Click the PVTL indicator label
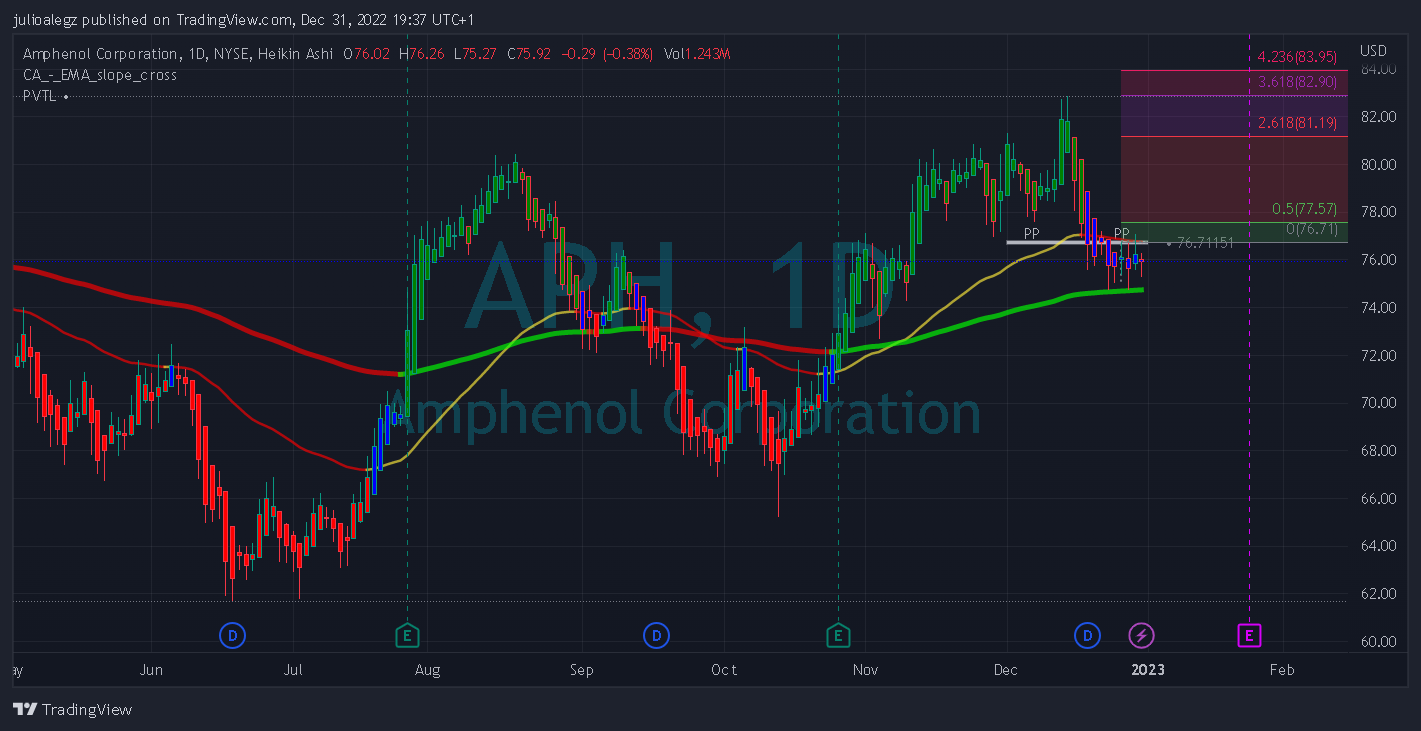Image resolution: width=1421 pixels, height=731 pixels. point(41,96)
